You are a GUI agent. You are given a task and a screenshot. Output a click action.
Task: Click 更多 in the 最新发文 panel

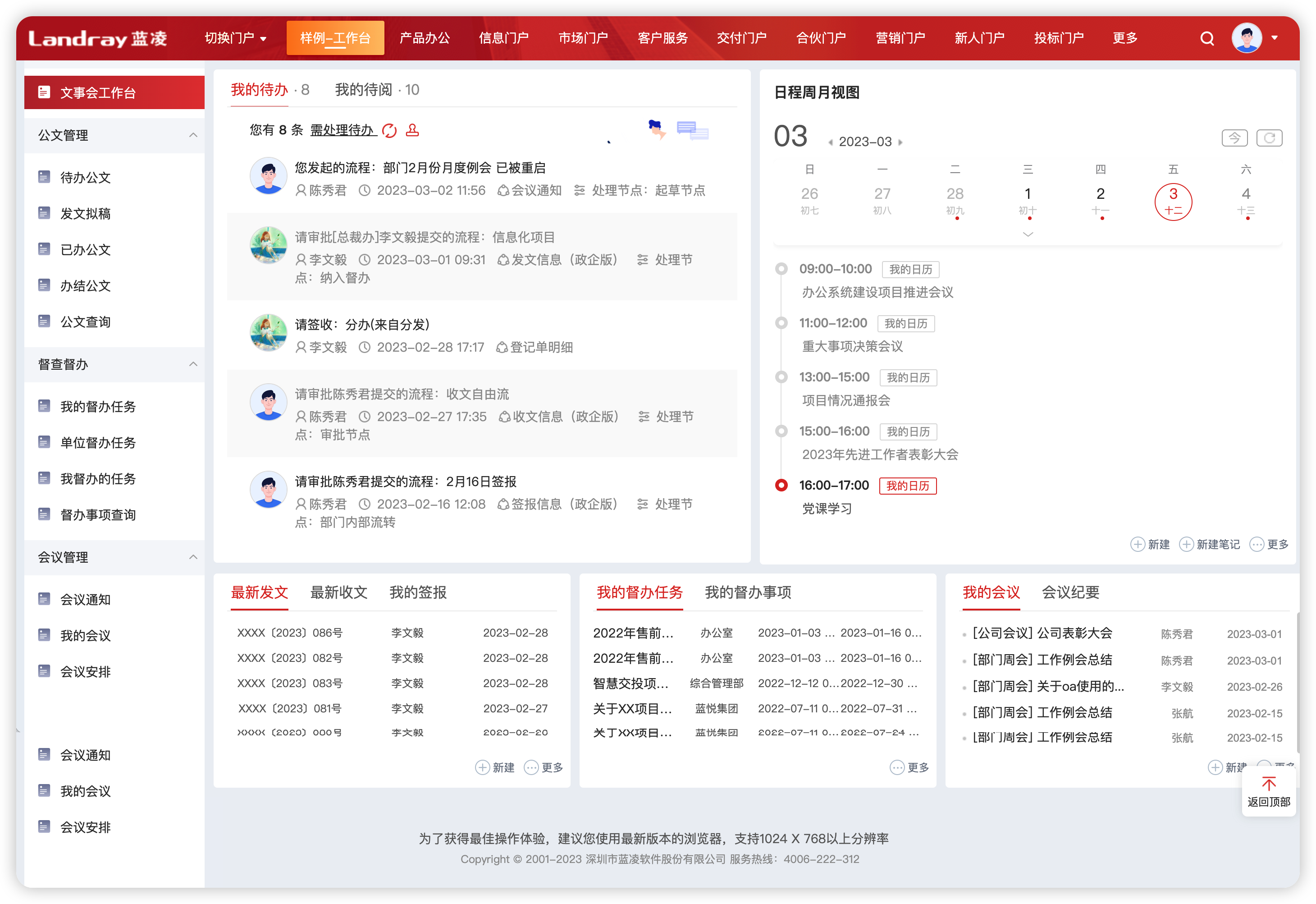pos(544,767)
